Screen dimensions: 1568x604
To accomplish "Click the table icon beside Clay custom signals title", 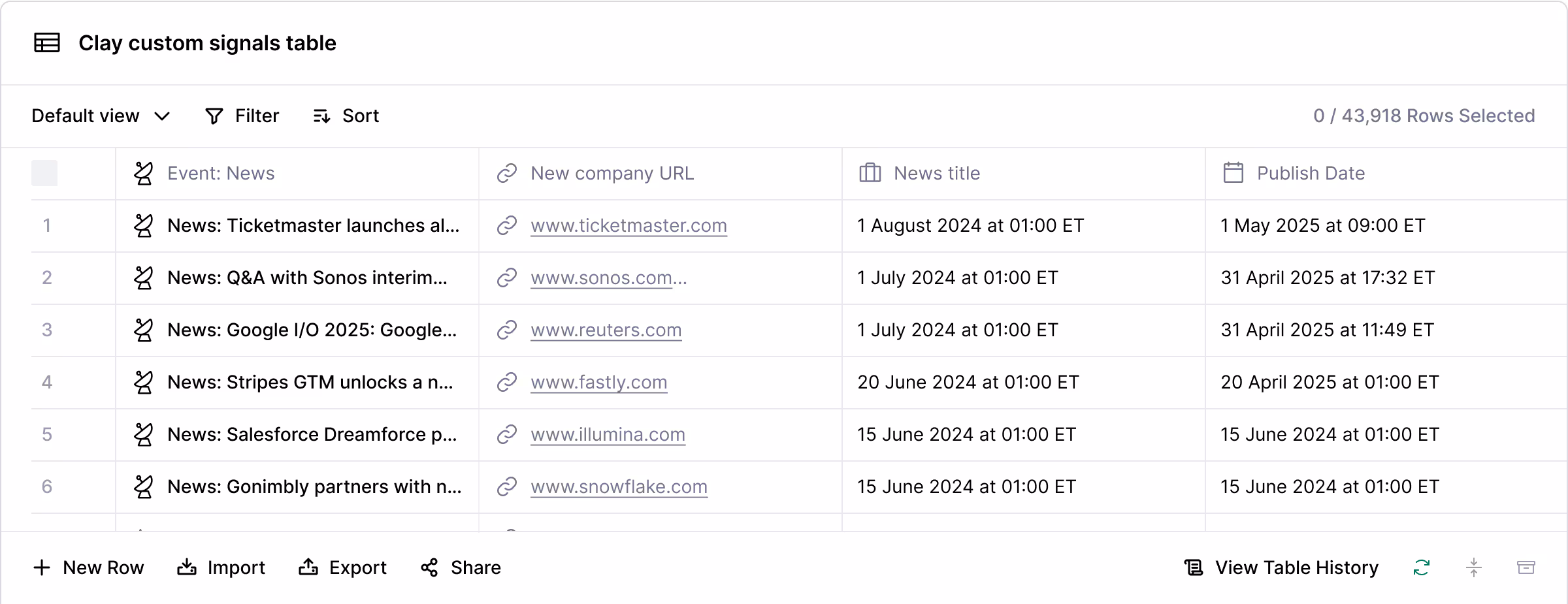I will (46, 43).
